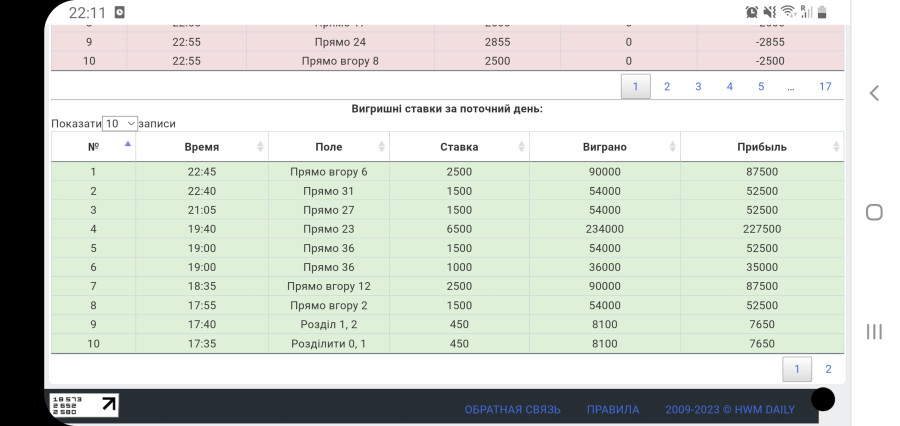This screenshot has height=426, width=900.
Task: Select winning value '36000'
Action: point(604,267)
